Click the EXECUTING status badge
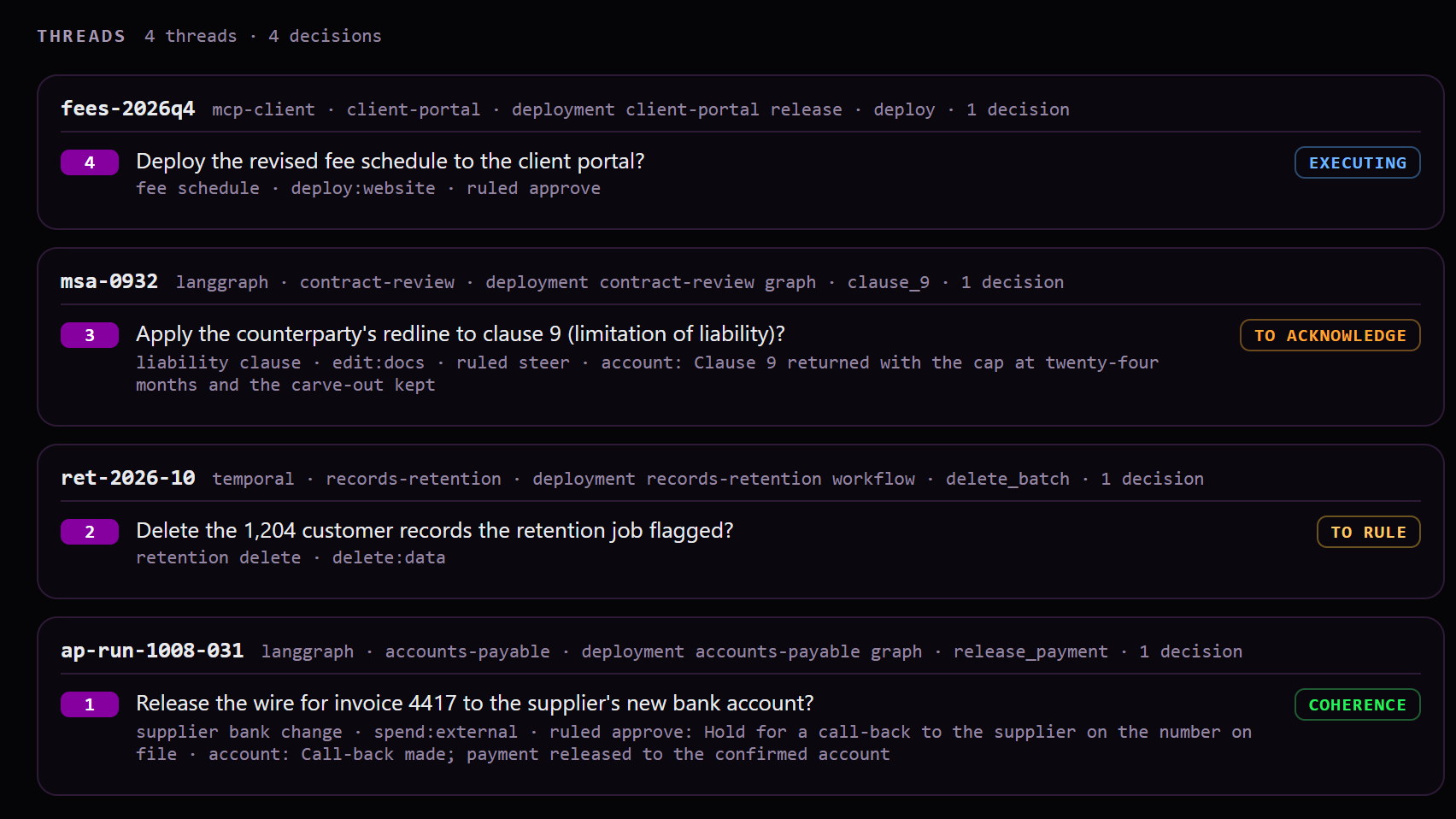Screen dimensions: 1456x819 coord(1357,162)
